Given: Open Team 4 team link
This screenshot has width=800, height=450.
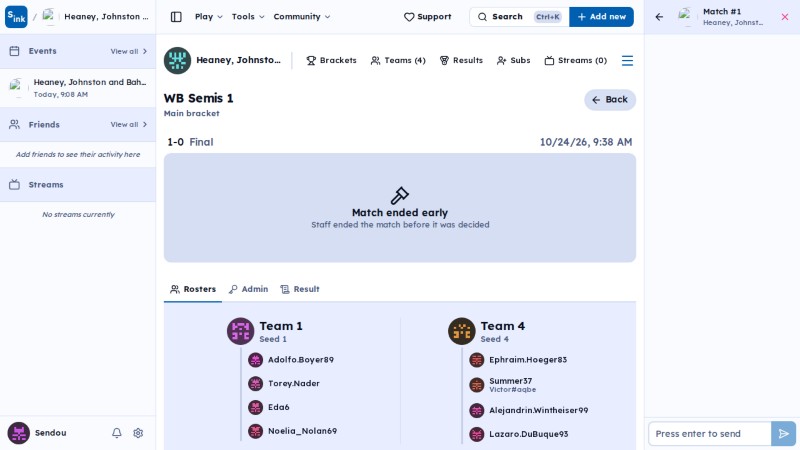Looking at the screenshot, I should coord(503,326).
